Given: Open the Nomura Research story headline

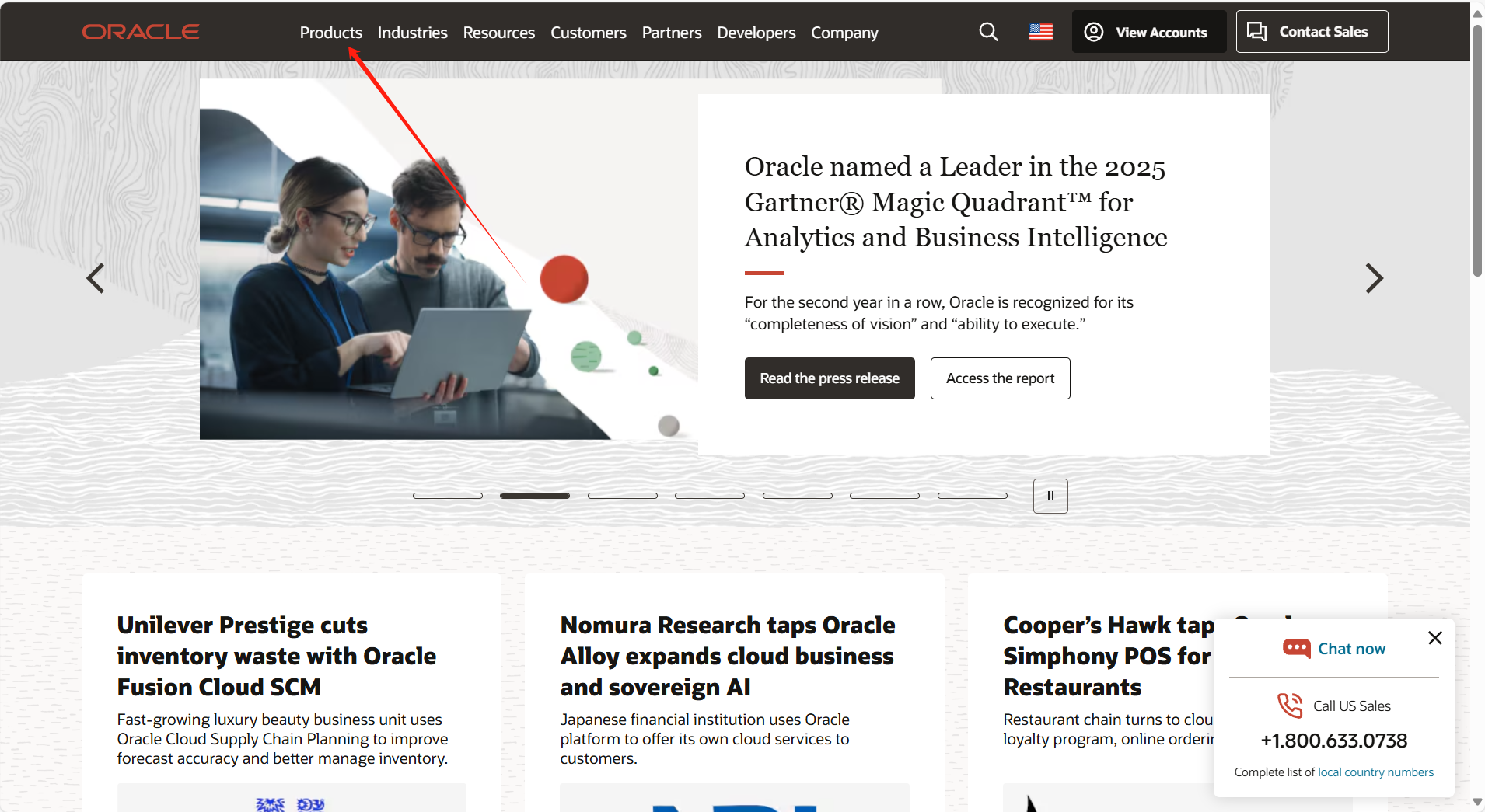Looking at the screenshot, I should [728, 657].
